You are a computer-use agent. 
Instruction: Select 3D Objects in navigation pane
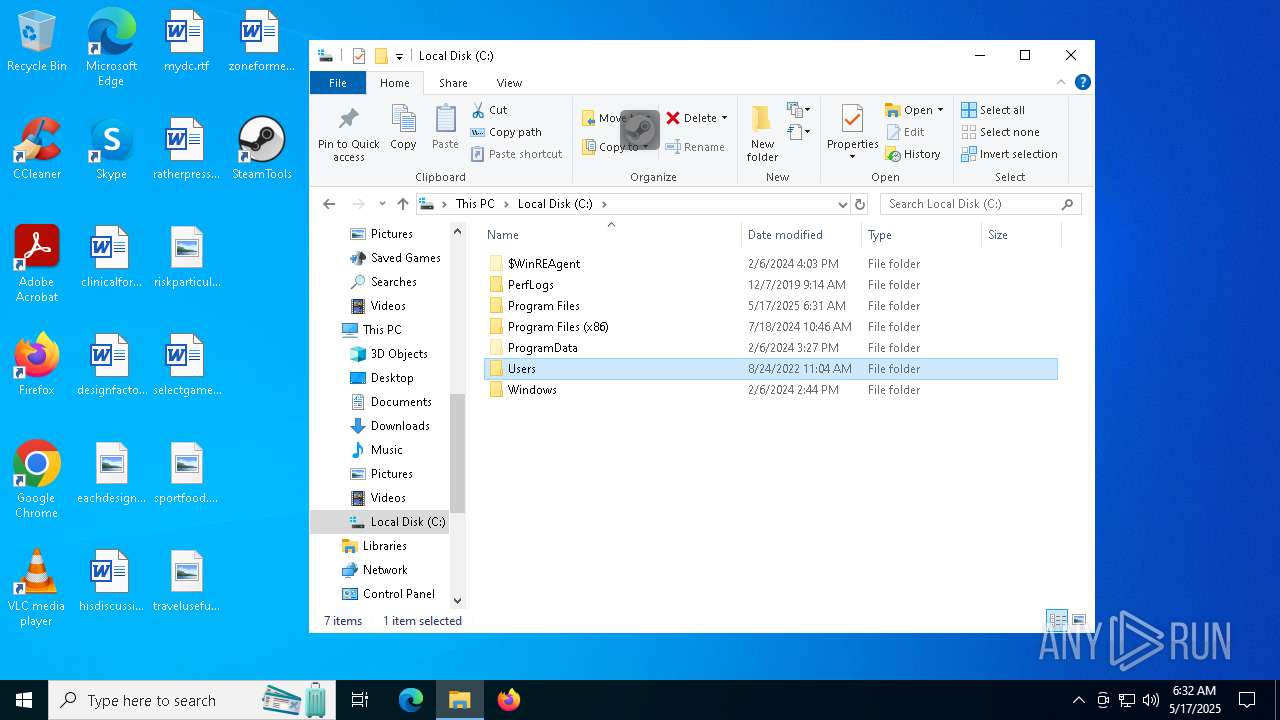coord(398,354)
